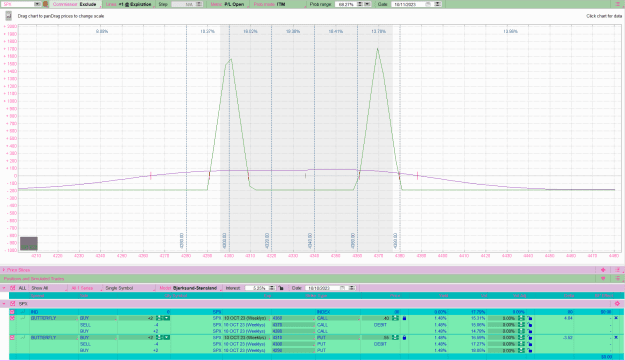Viewport: 625px width, 361px height.
Task: Toggle the second BUTTERFLY PUT row checkbox
Action: [x=12, y=337]
